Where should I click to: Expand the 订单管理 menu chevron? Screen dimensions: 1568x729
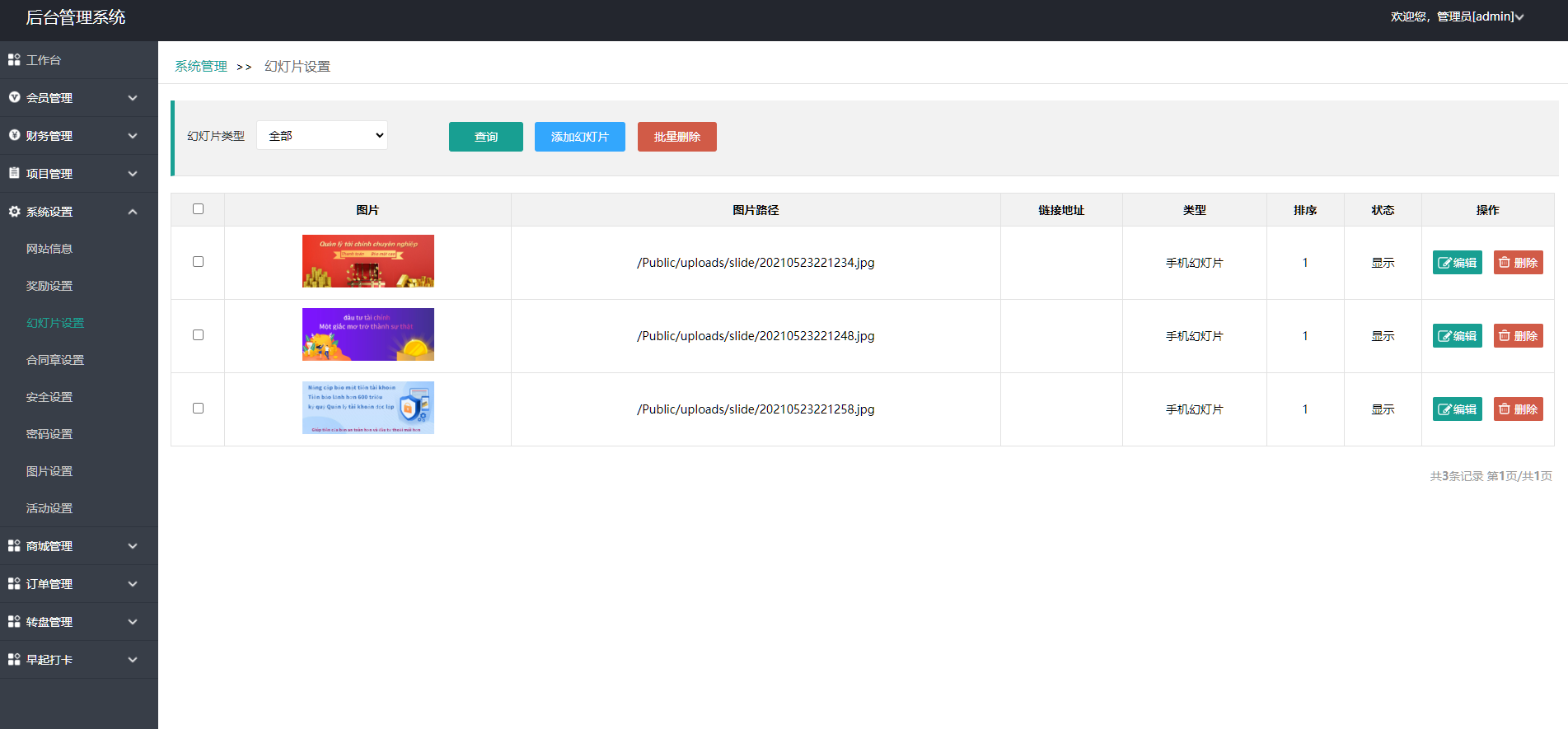tap(133, 584)
